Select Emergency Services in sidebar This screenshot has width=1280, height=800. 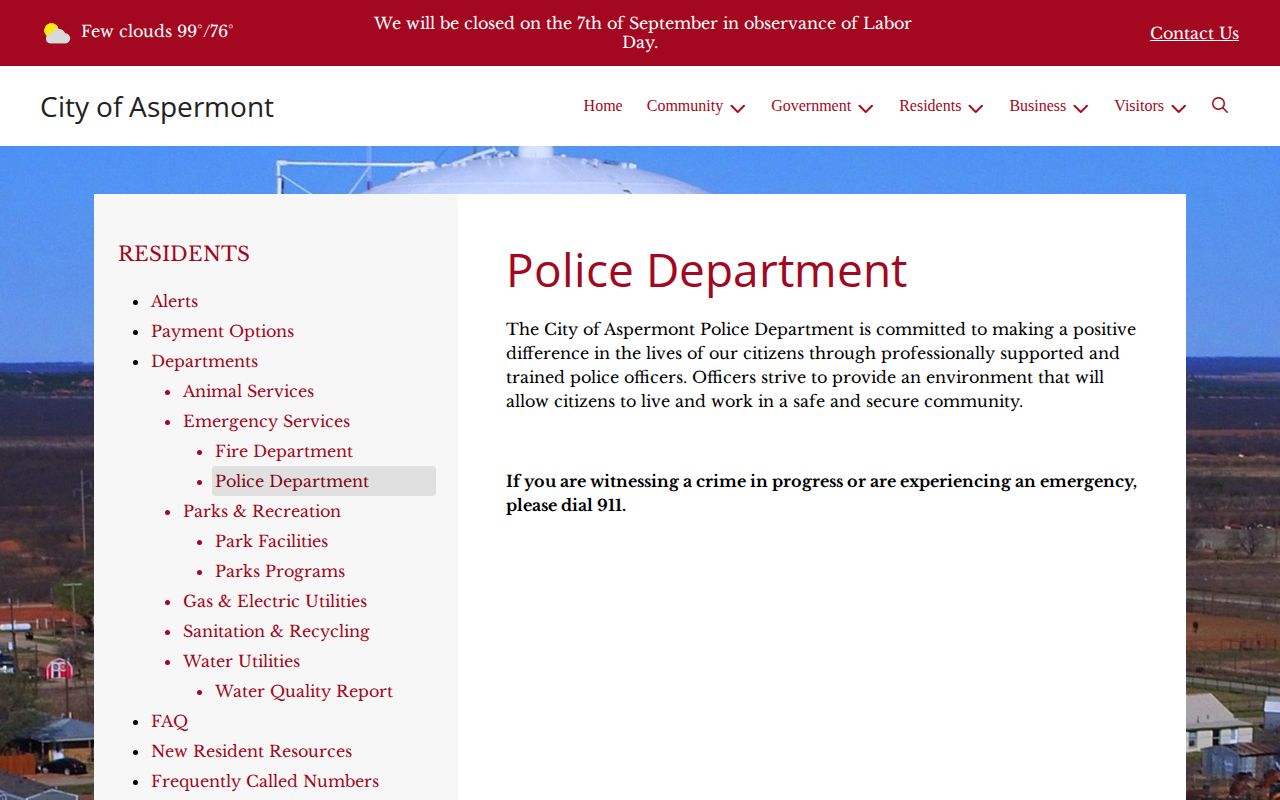[x=266, y=421]
